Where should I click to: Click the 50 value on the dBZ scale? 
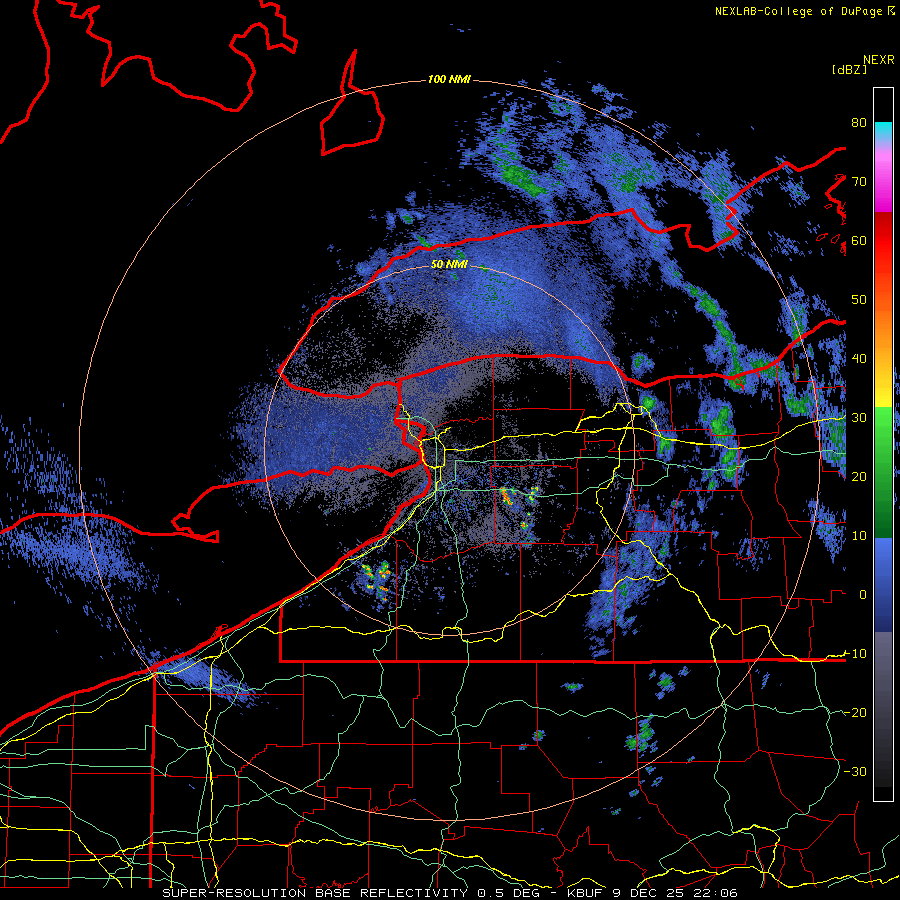coord(859,300)
